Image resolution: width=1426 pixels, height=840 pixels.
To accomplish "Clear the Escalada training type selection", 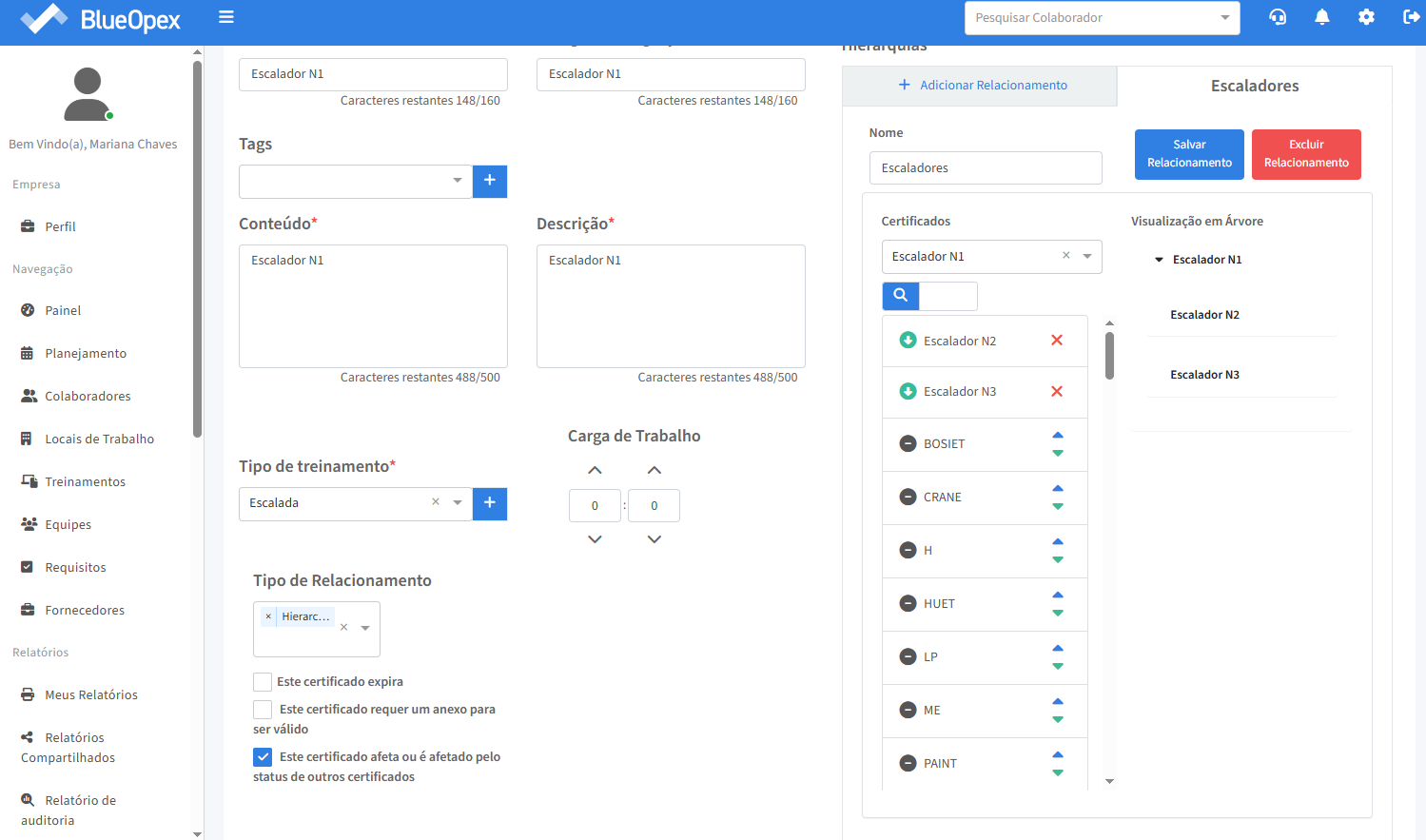I will pyautogui.click(x=436, y=502).
